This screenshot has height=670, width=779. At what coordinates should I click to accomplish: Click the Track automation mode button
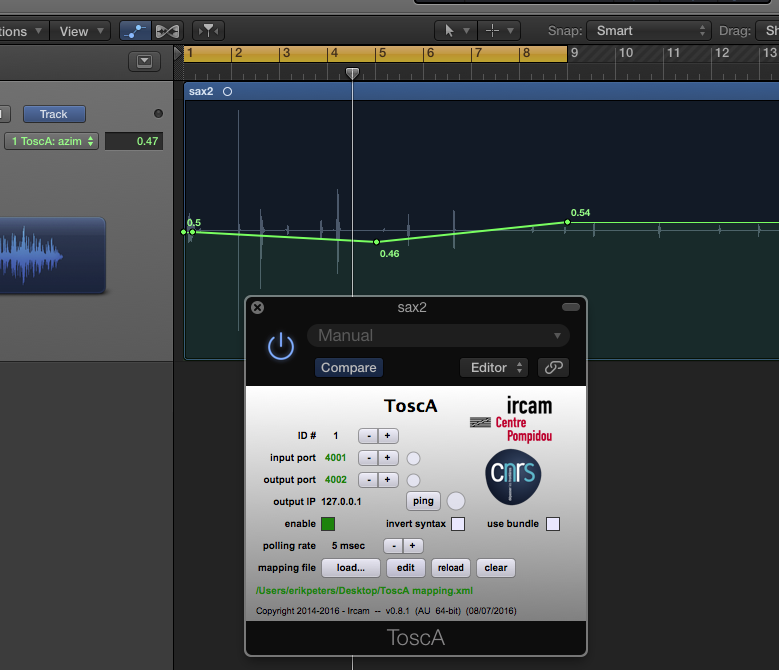pos(54,114)
